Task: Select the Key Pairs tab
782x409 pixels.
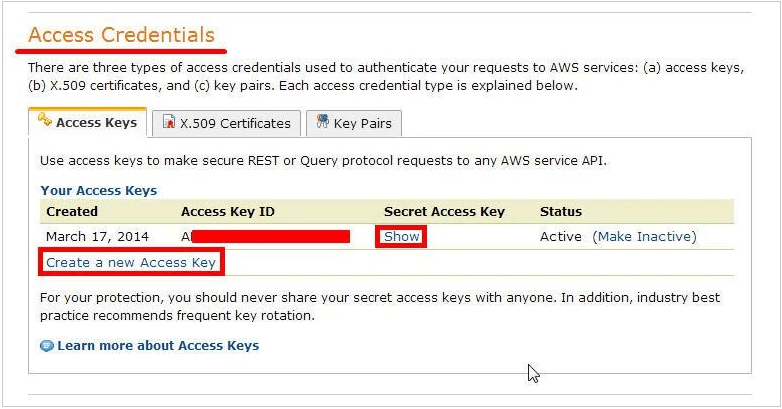Action: (x=363, y=124)
